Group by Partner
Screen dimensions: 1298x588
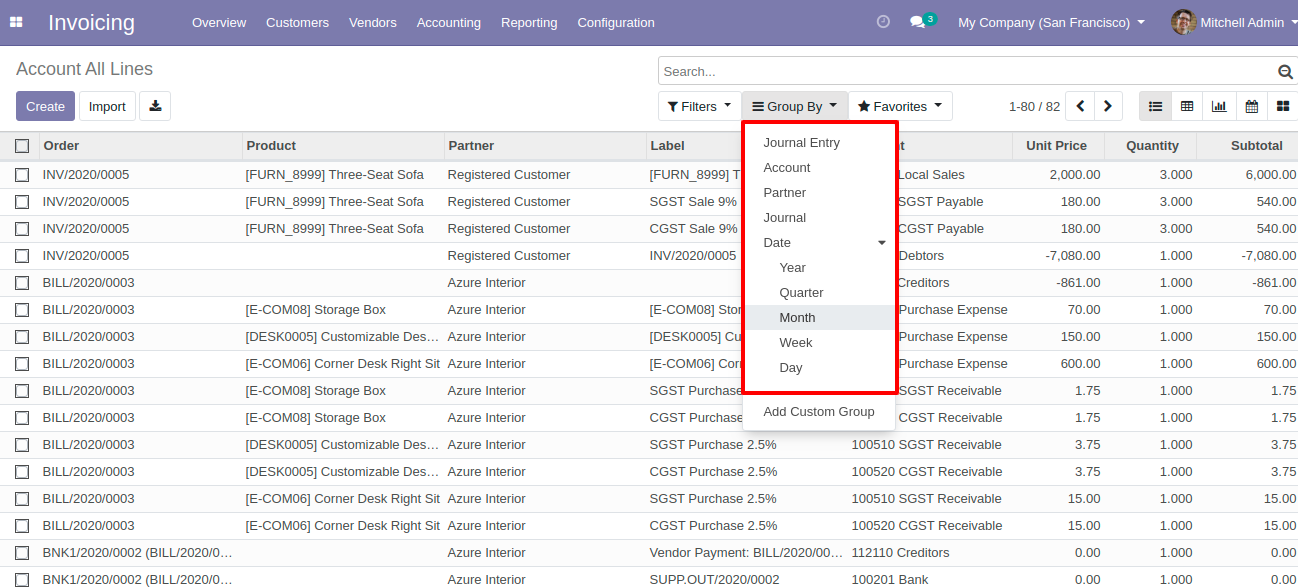(819, 193)
